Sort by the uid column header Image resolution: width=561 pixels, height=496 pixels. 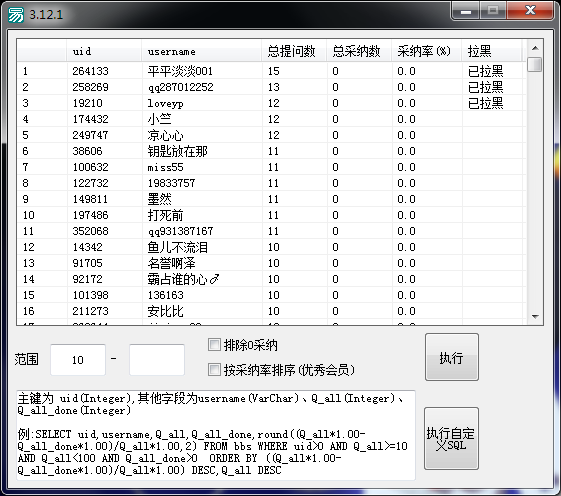(104, 51)
